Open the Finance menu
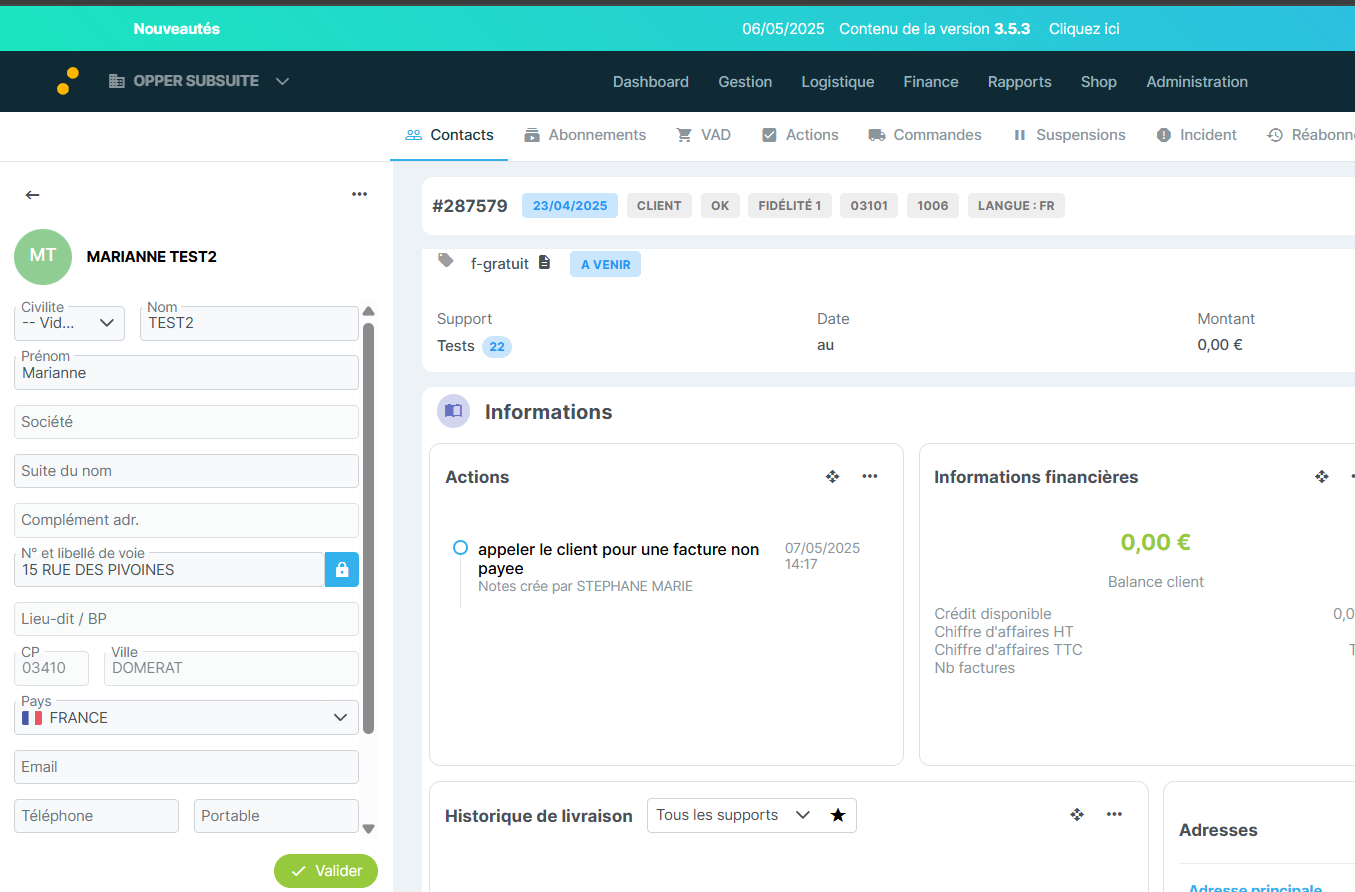This screenshot has width=1355, height=892. (931, 82)
